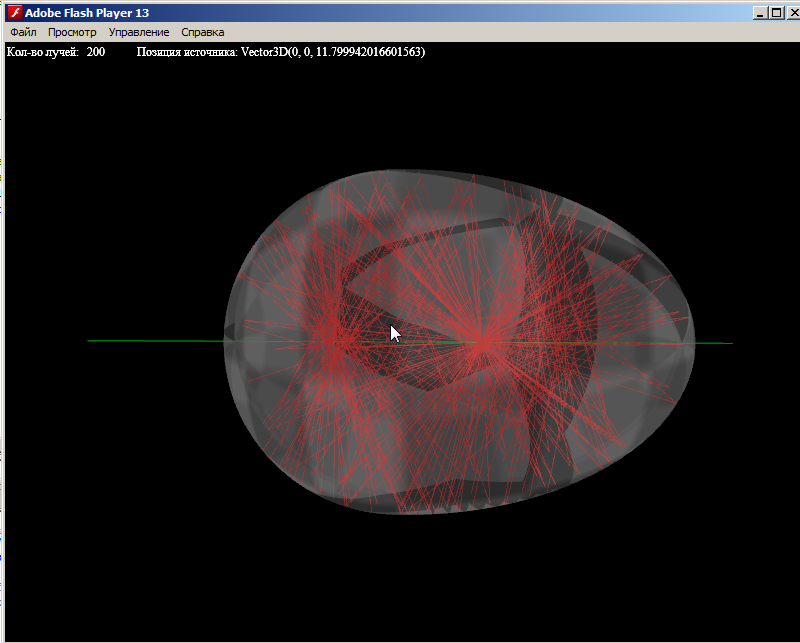The image size is (800, 643).
Task: Close the Adobe Flash Player window
Action: (x=791, y=12)
